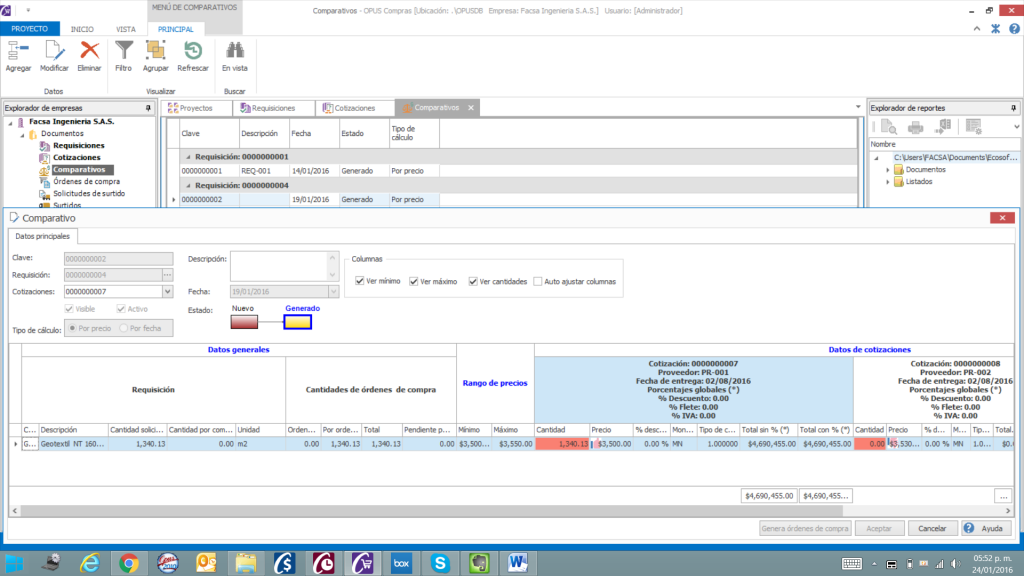Viewport: 1024px width, 576px height.
Task: Click the Modificar pencil icon
Action: (x=54, y=52)
